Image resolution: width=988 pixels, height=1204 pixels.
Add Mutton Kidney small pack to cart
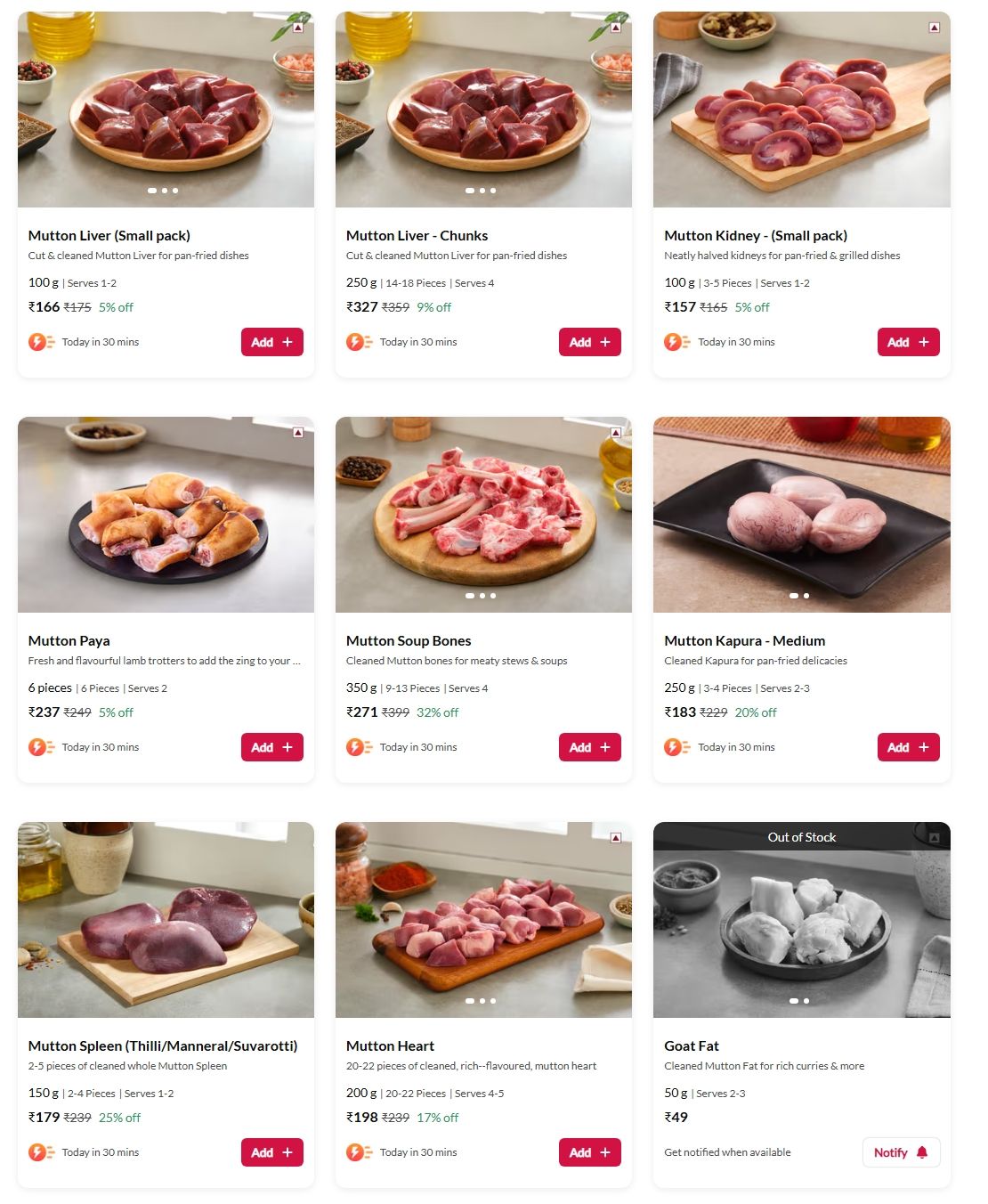pyautogui.click(x=908, y=342)
